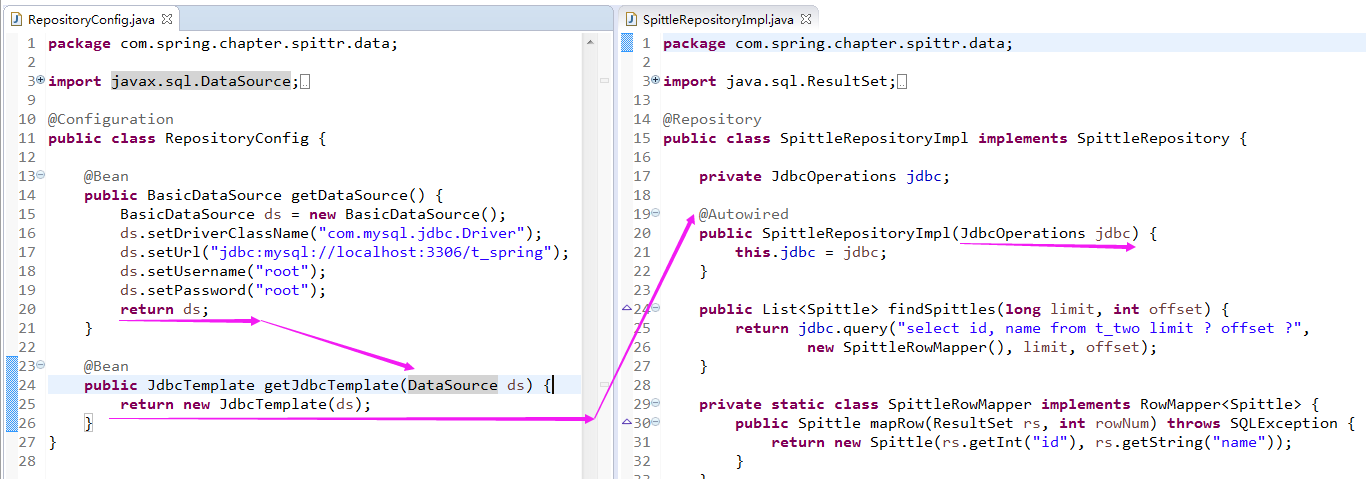Click collapsed imports box after java.sql.ResultSet
1366x479 pixels.
(x=902, y=82)
